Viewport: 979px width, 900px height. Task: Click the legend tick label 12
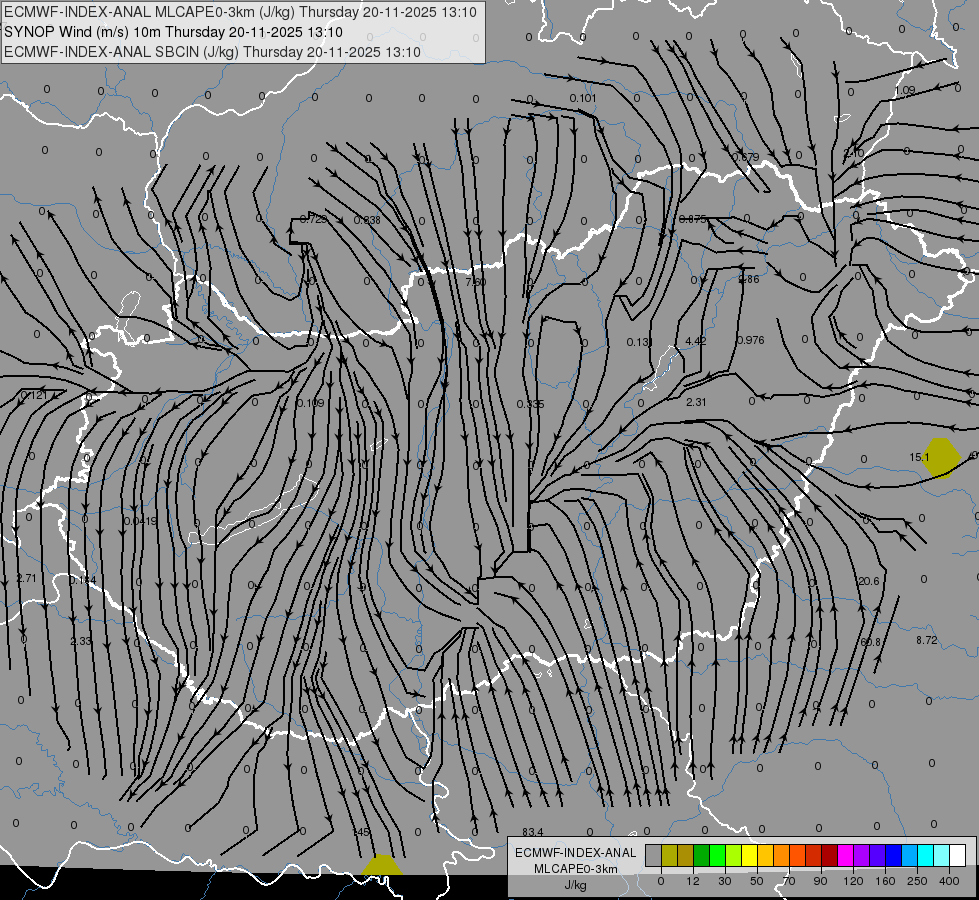tap(692, 881)
